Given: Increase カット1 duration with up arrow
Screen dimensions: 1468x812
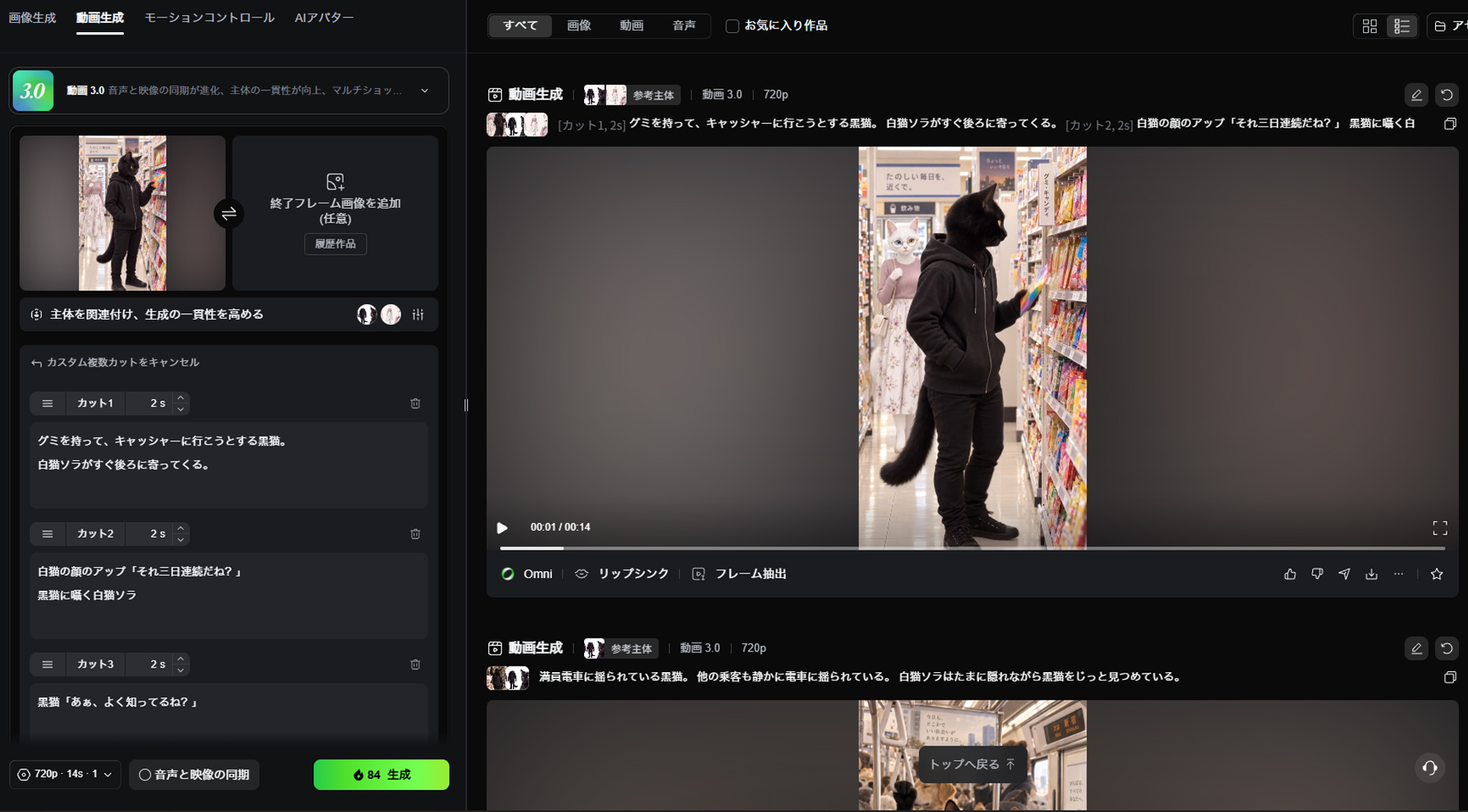Looking at the screenshot, I should (180, 398).
